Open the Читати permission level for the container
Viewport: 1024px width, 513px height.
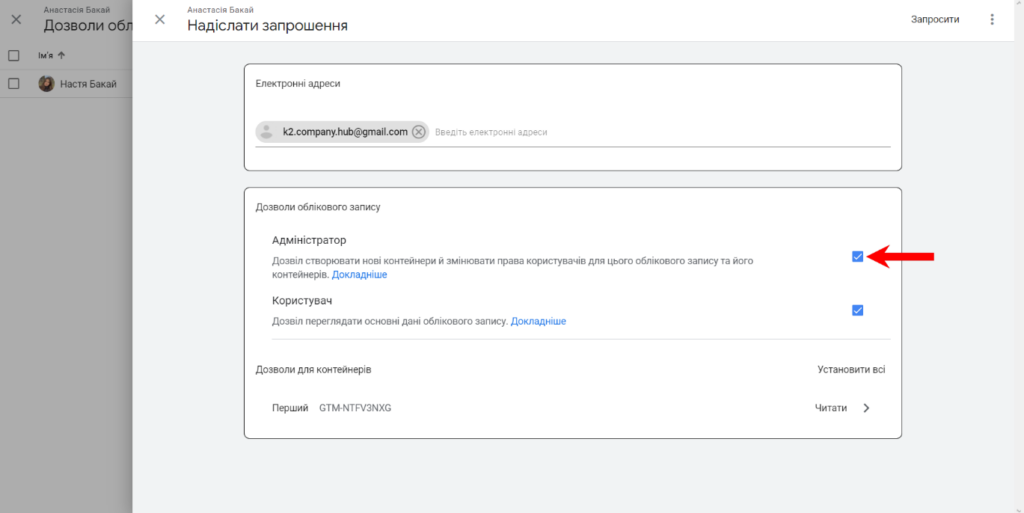[830, 408]
